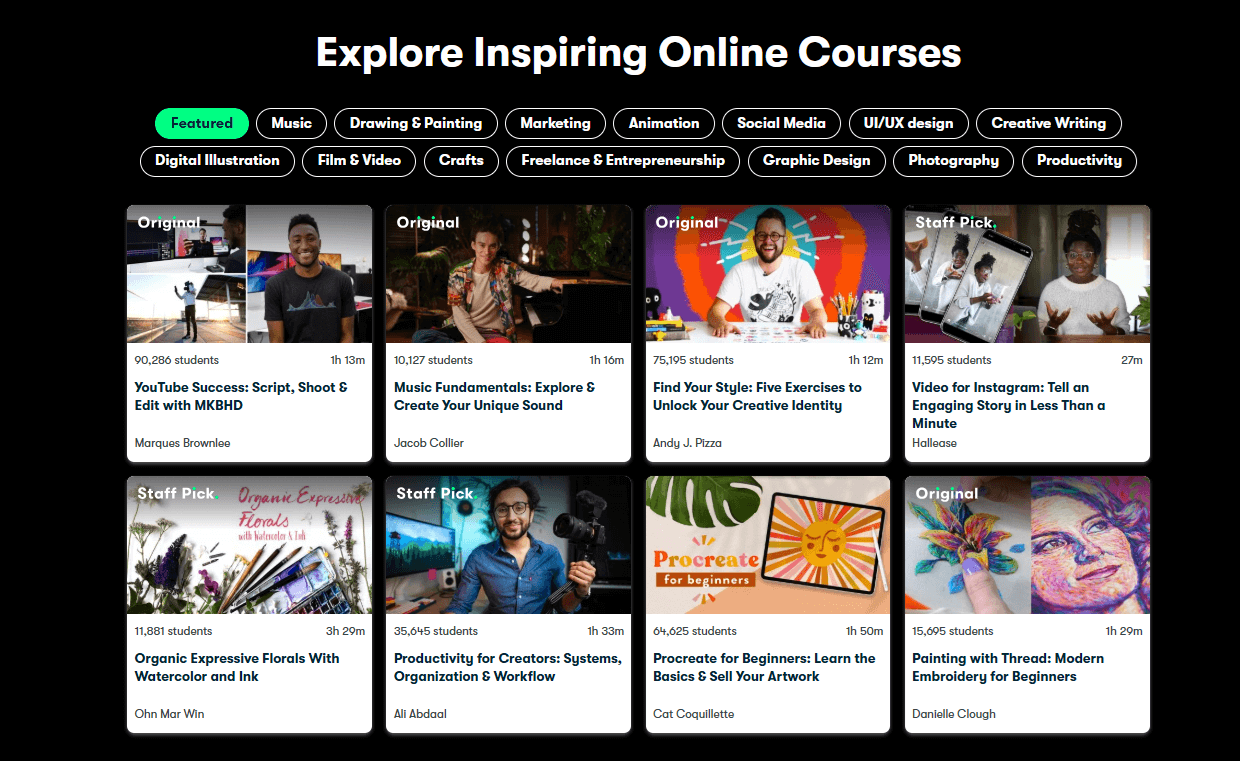1240x761 pixels.
Task: Filter courses by Drawing & Painting
Action: click(415, 123)
